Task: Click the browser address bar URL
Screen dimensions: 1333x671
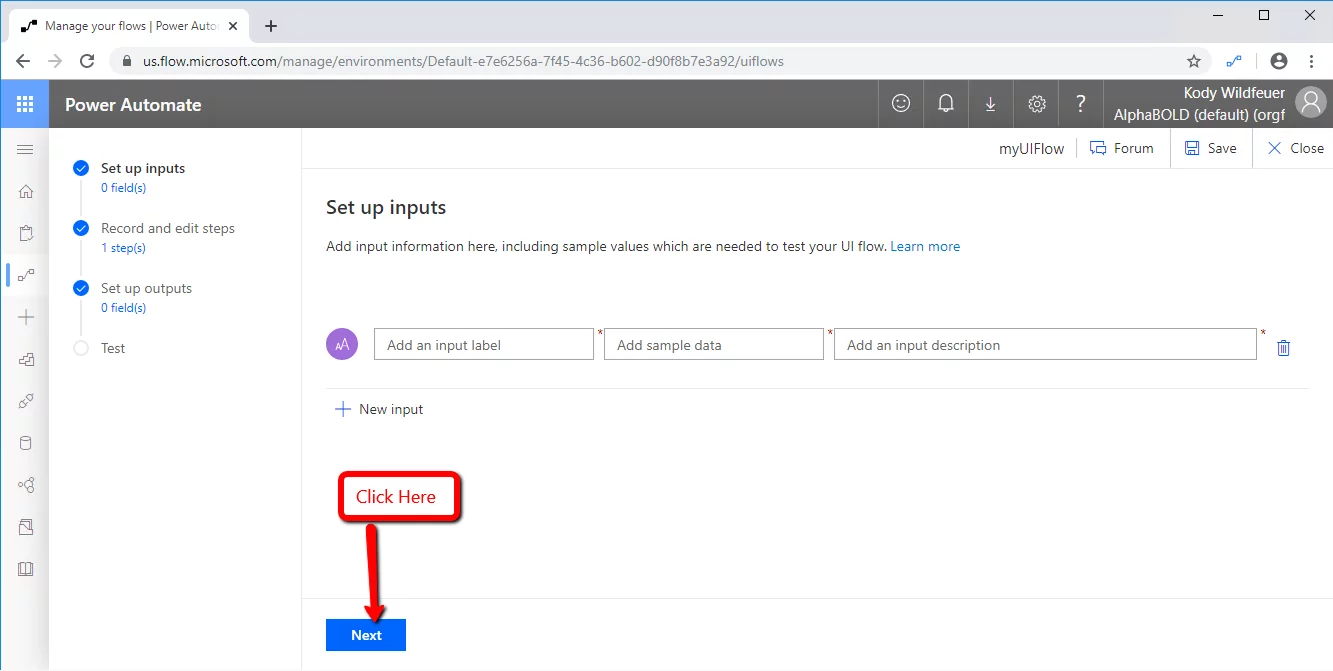Action: [463, 61]
